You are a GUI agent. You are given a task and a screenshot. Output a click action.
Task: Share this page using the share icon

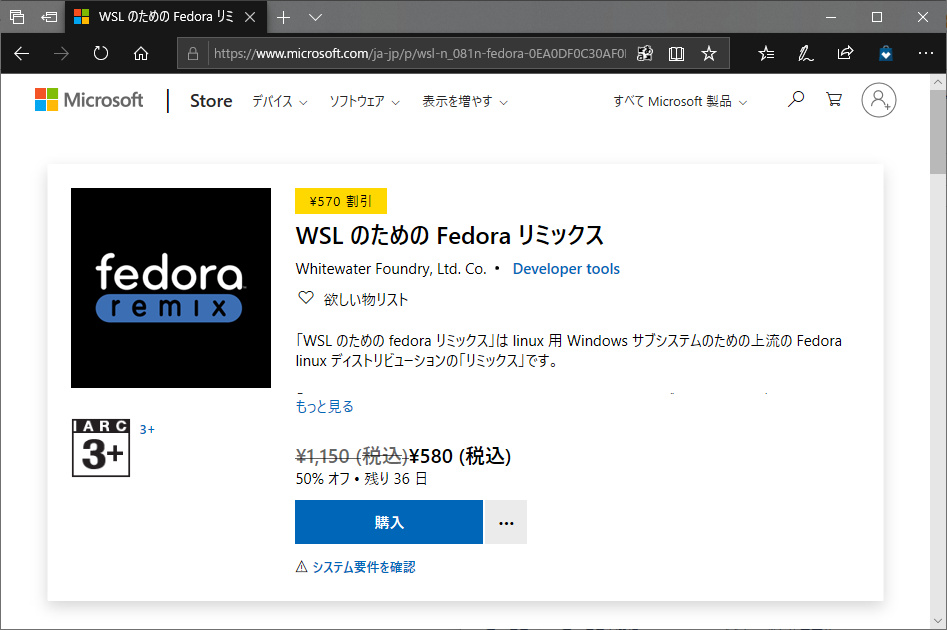click(845, 53)
